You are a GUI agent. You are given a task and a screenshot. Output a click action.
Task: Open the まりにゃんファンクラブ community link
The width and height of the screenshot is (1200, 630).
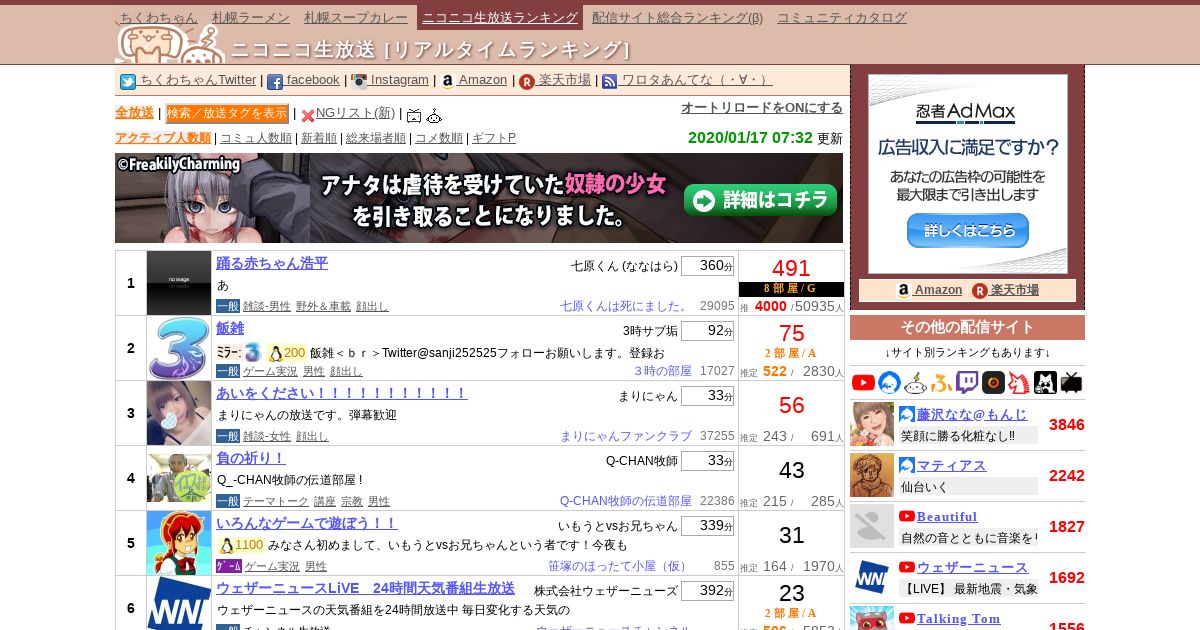coord(626,436)
